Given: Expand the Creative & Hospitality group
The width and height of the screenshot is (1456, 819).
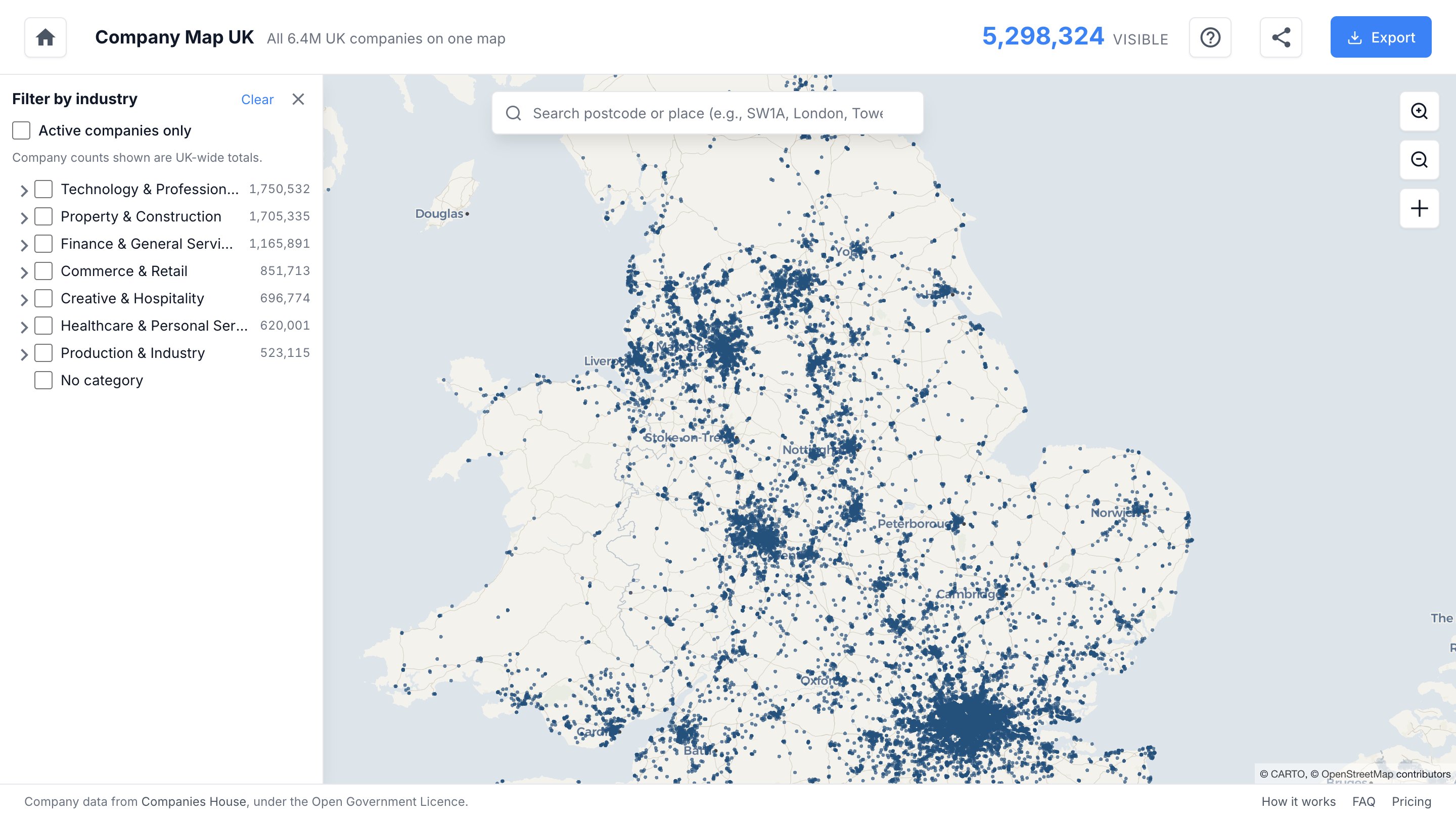Looking at the screenshot, I should [24, 300].
